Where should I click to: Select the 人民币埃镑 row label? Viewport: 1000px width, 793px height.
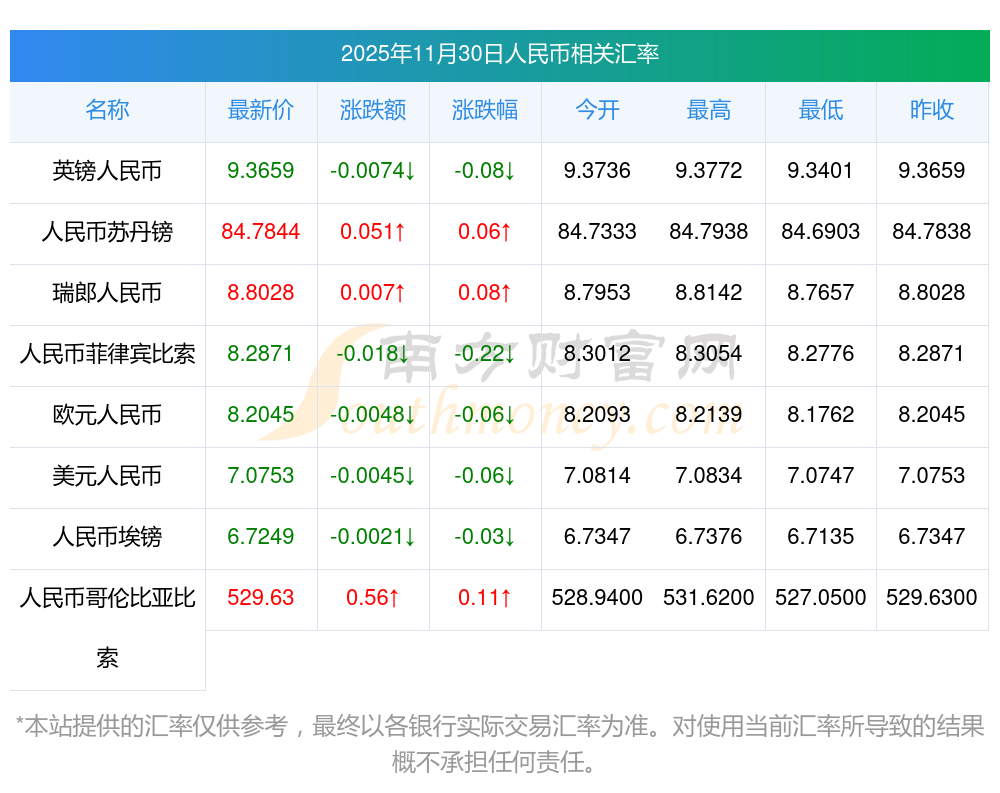pos(107,537)
